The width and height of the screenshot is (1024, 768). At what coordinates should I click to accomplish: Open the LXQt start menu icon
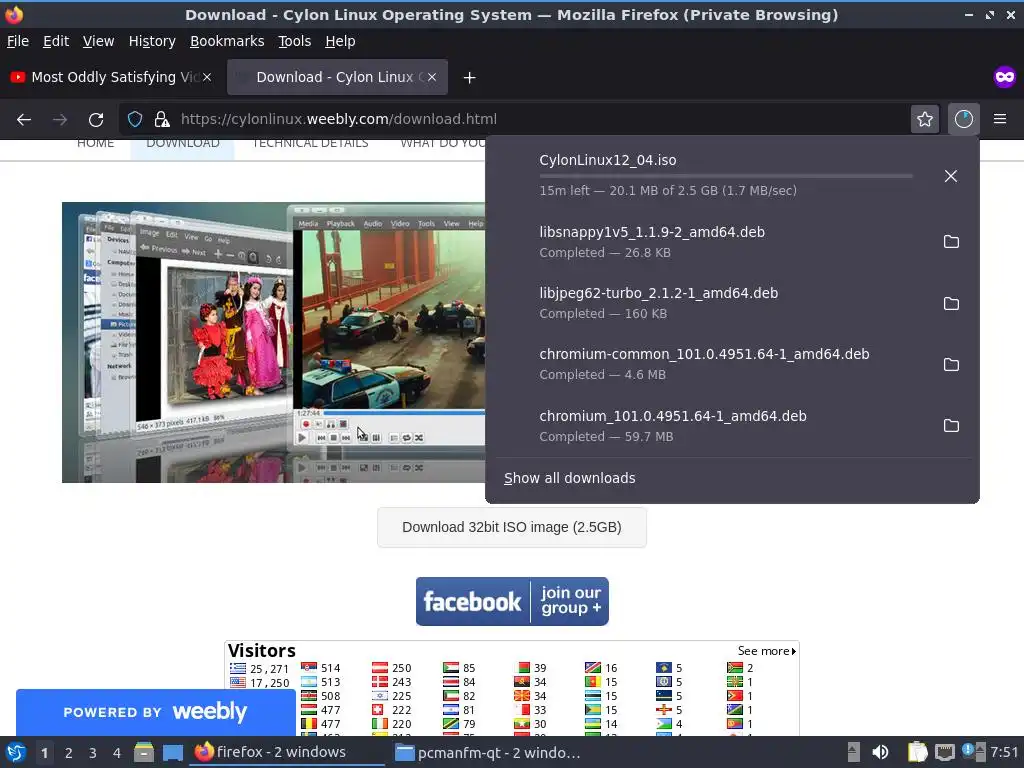15,752
